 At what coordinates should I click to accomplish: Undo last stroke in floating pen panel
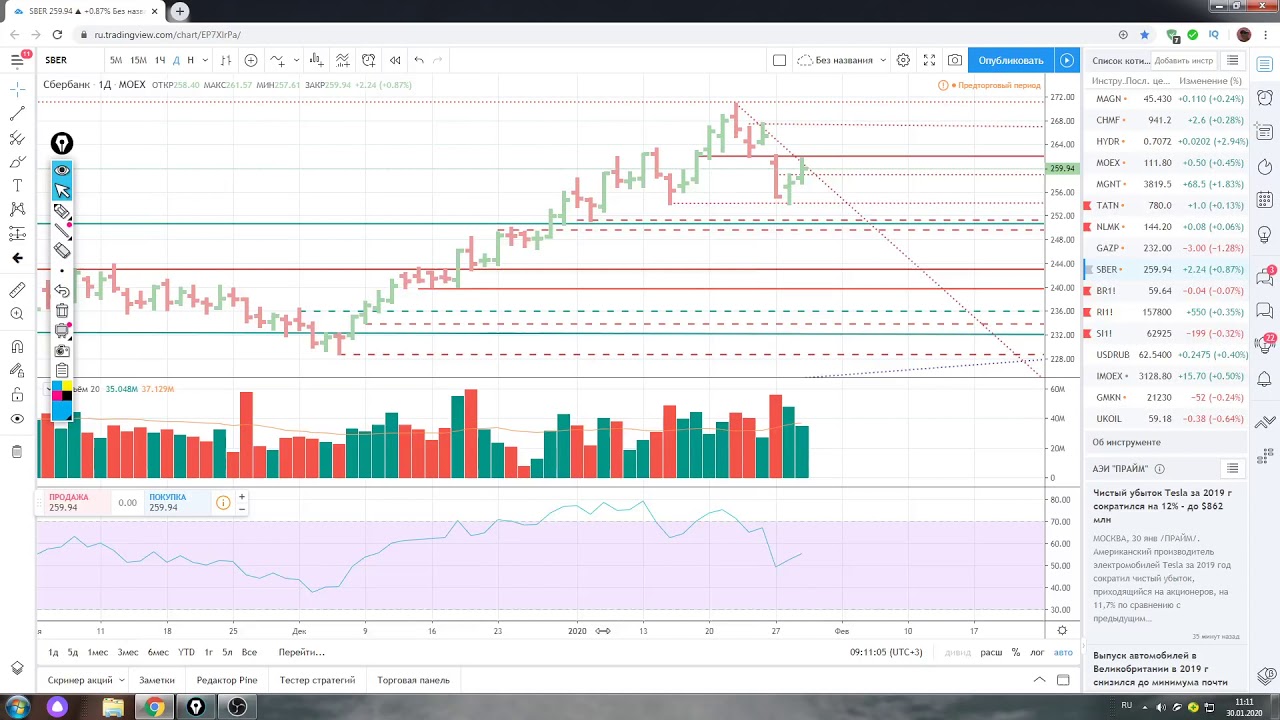62,291
